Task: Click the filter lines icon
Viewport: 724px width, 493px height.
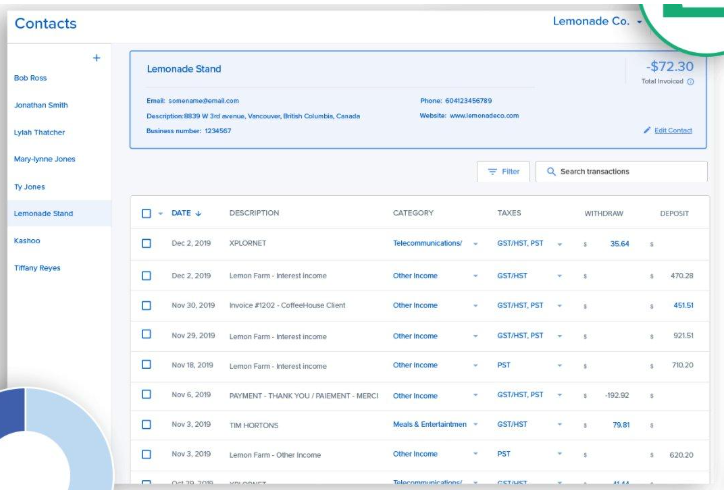Action: pyautogui.click(x=492, y=172)
